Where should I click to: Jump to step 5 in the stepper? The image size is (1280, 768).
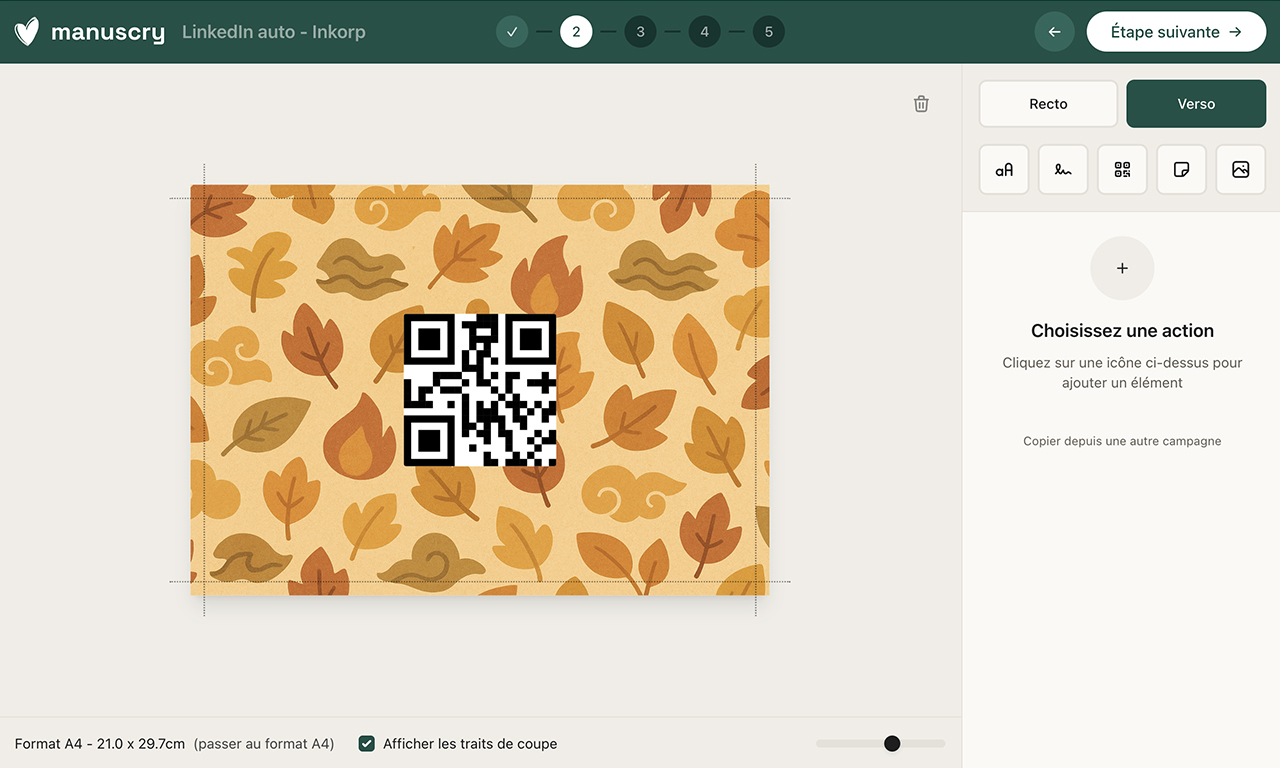(768, 32)
